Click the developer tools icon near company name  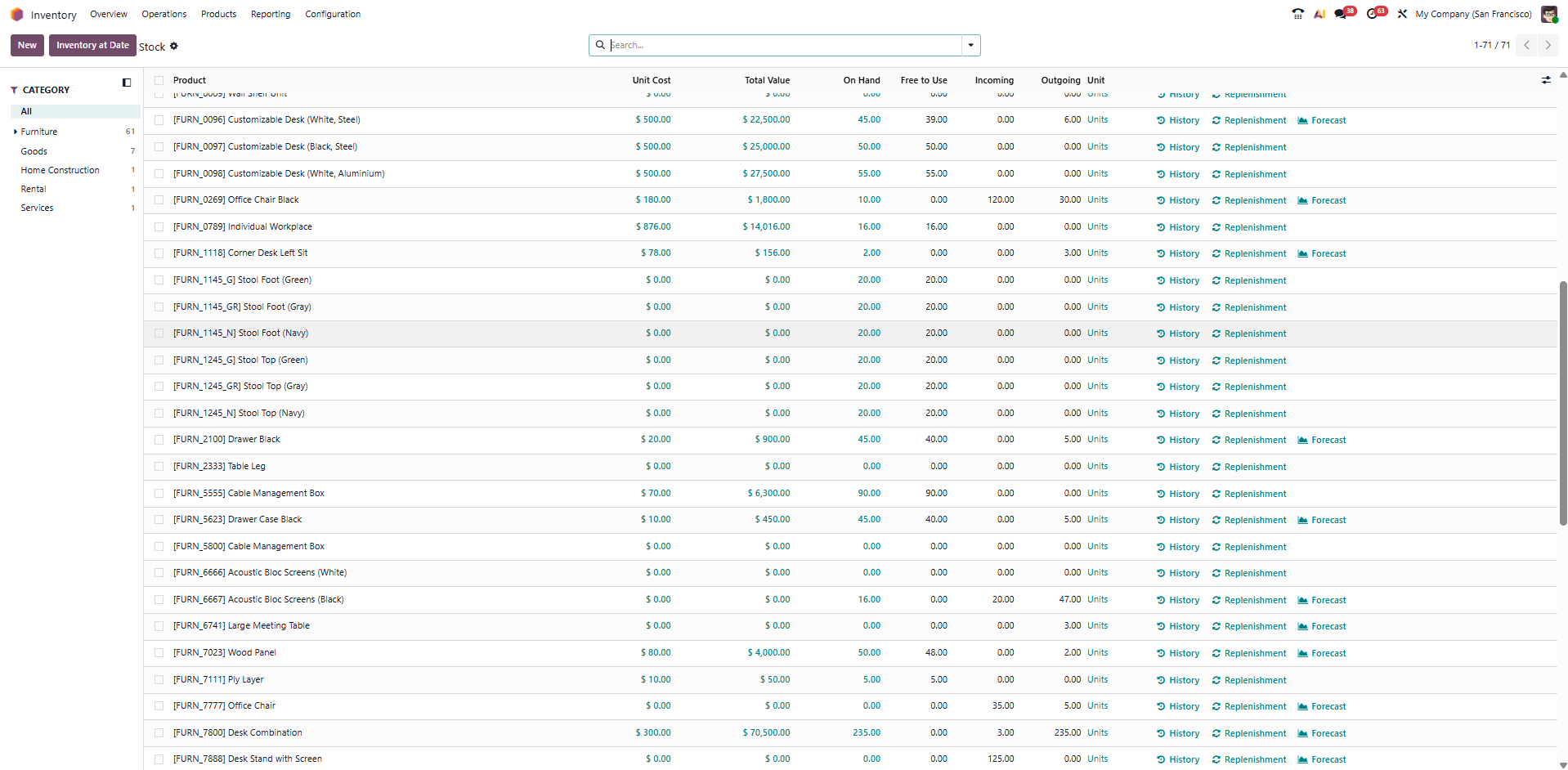pyautogui.click(x=1401, y=14)
